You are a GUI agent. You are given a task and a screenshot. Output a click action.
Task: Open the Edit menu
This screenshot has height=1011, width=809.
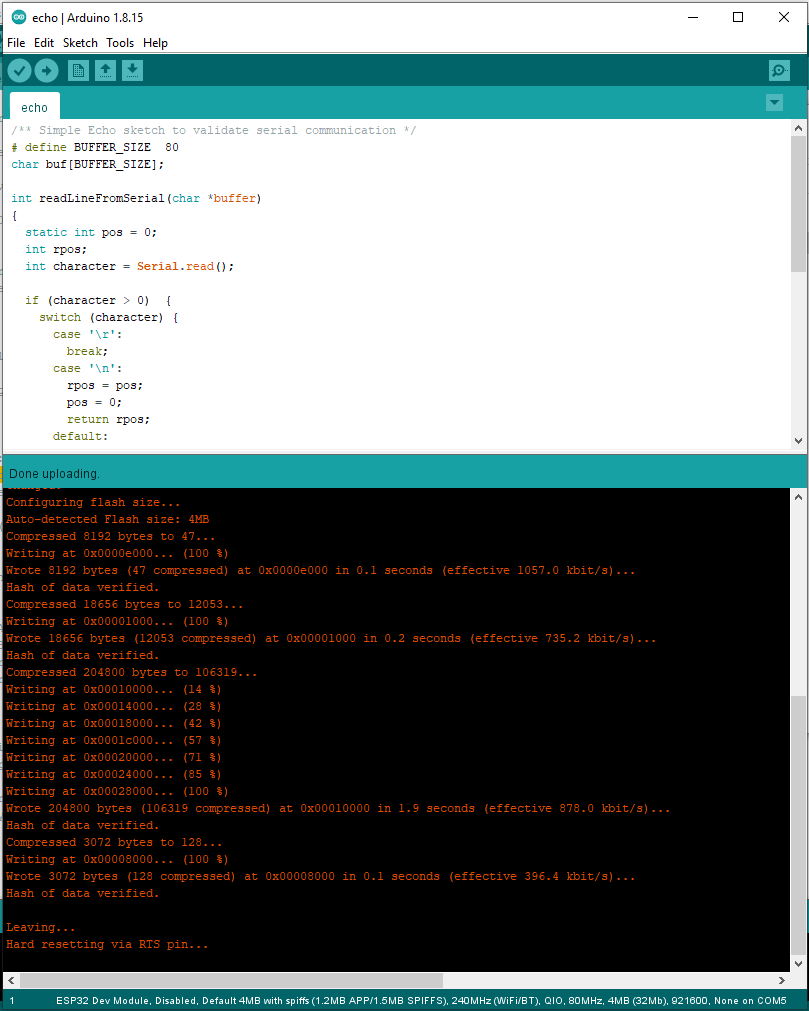(x=44, y=43)
